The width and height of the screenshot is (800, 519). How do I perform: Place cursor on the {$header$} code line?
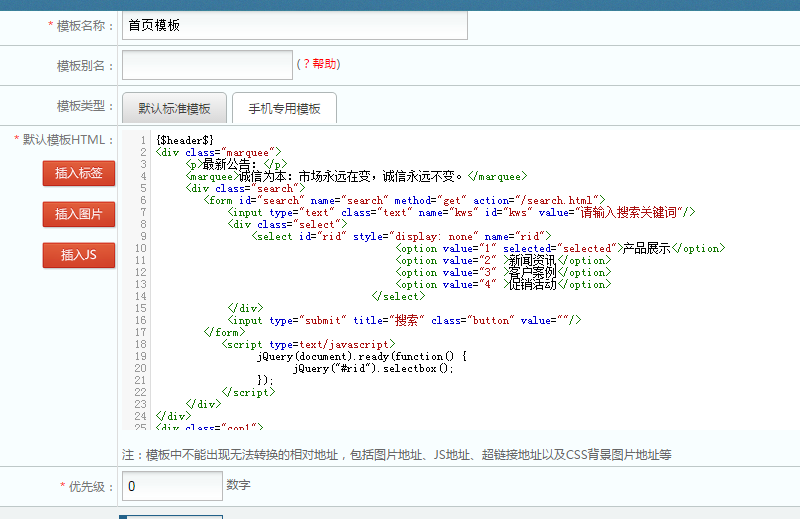(x=185, y=140)
